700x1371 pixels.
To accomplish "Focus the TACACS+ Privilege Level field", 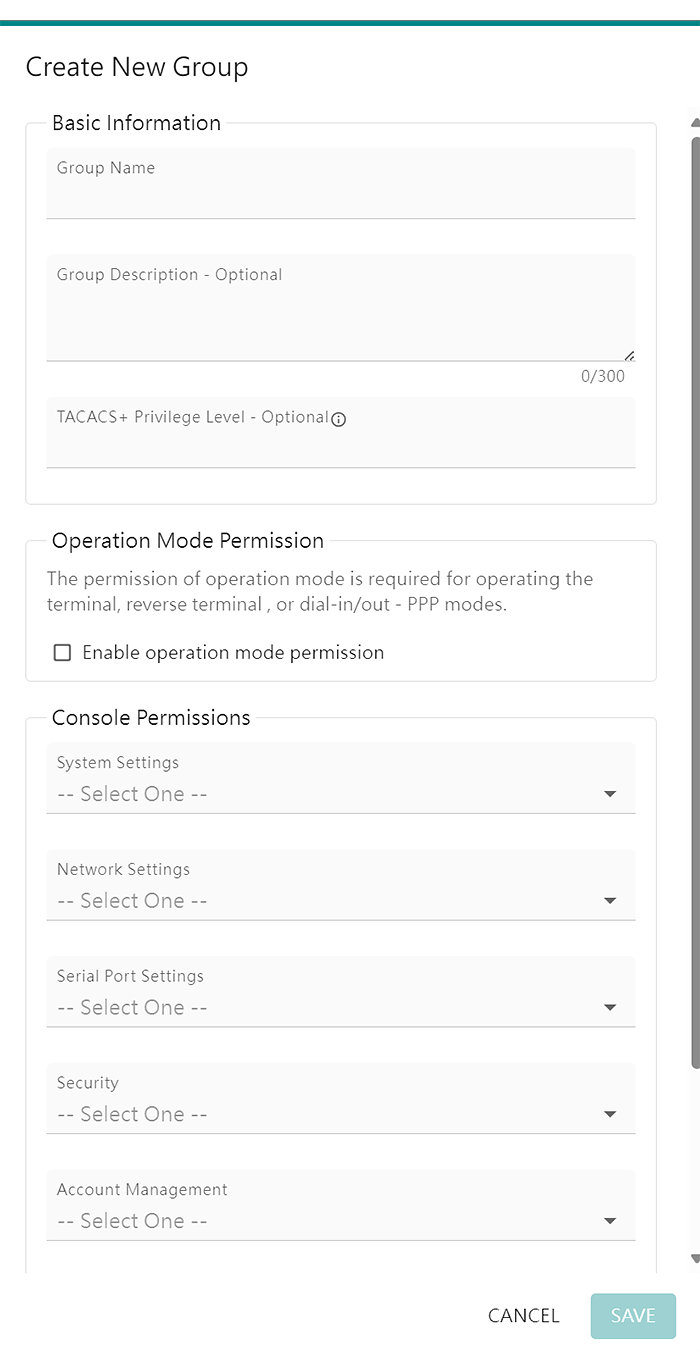I will click(341, 432).
